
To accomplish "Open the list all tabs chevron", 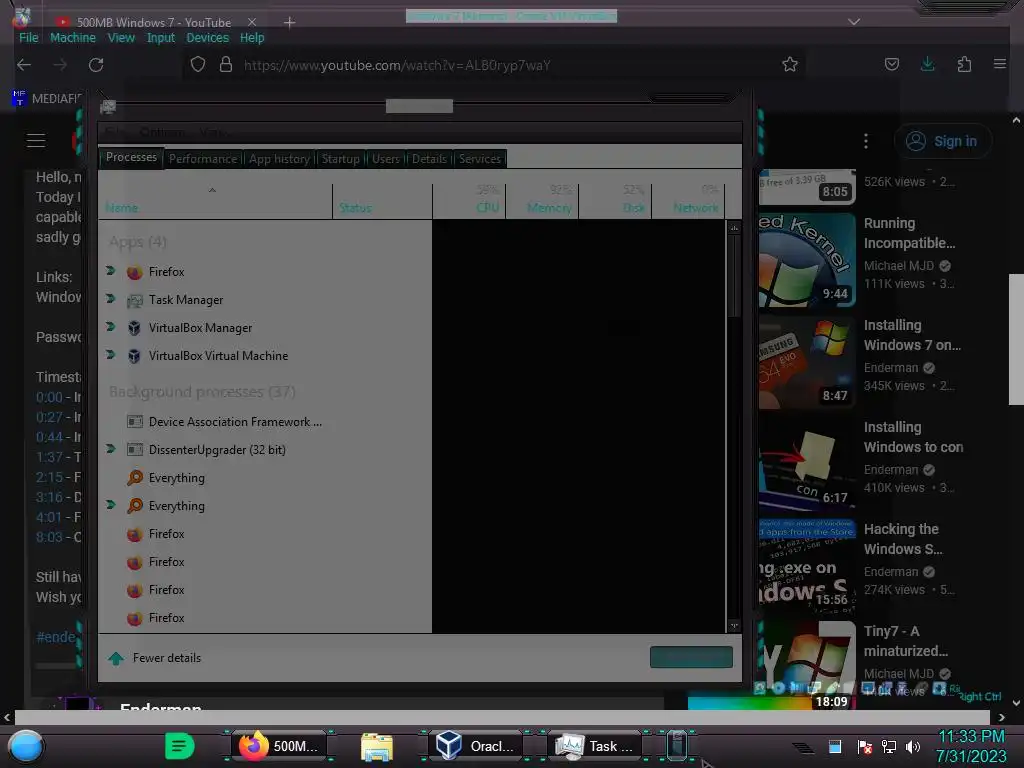I will (854, 22).
